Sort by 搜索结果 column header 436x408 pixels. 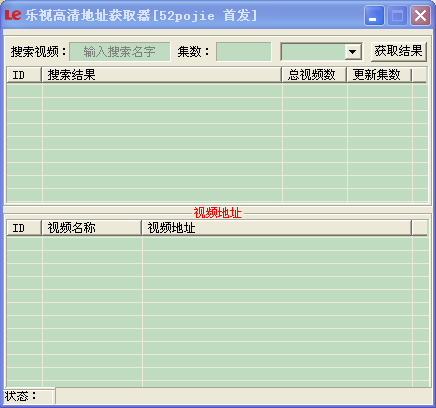click(162, 75)
